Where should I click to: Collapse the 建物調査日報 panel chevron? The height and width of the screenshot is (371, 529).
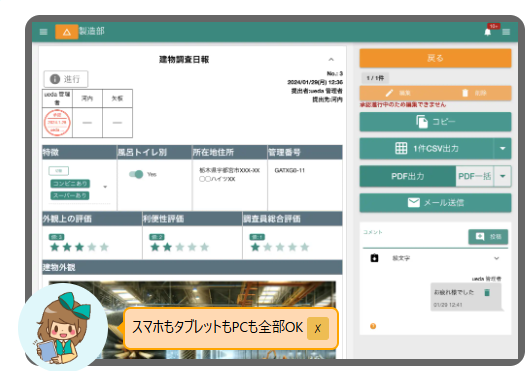(x=331, y=60)
